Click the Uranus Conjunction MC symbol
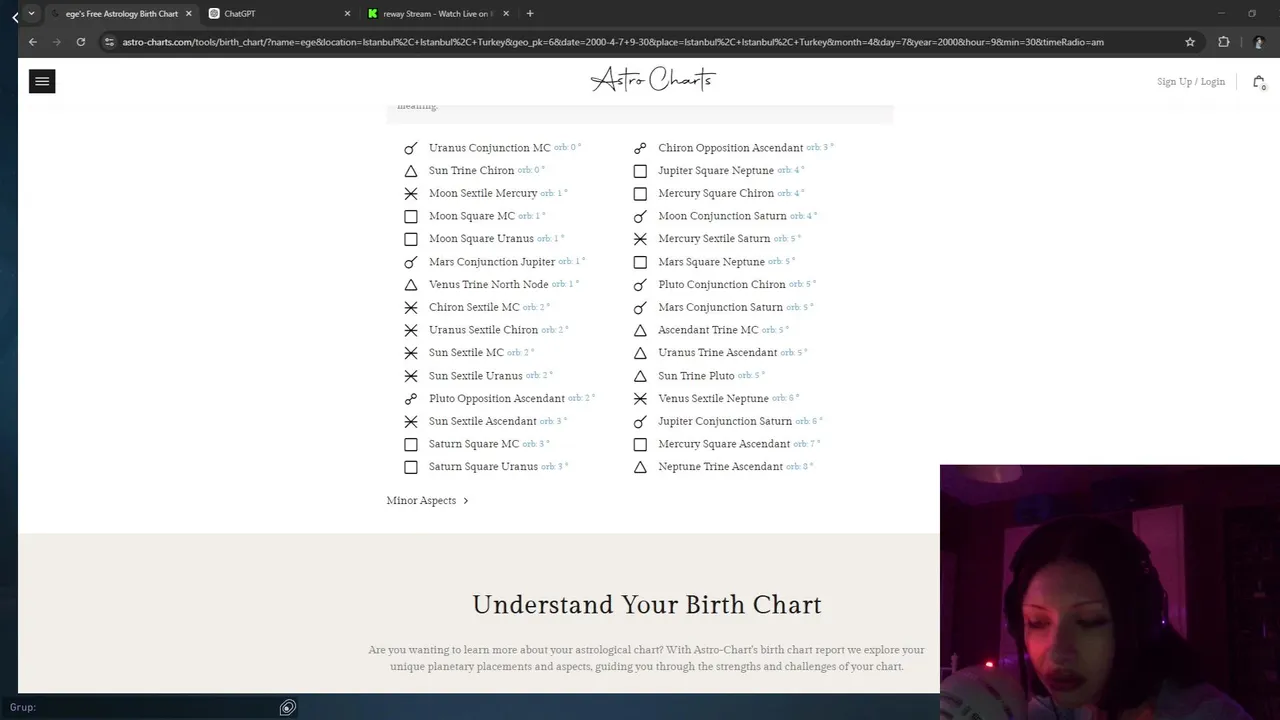Image resolution: width=1280 pixels, height=720 pixels. click(x=411, y=148)
